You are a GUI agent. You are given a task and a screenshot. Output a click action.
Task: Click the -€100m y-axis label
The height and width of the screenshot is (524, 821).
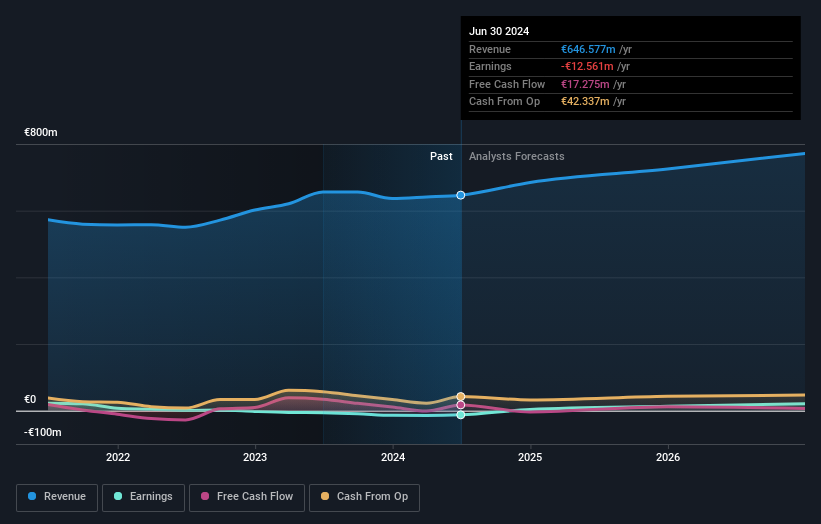[x=42, y=432]
